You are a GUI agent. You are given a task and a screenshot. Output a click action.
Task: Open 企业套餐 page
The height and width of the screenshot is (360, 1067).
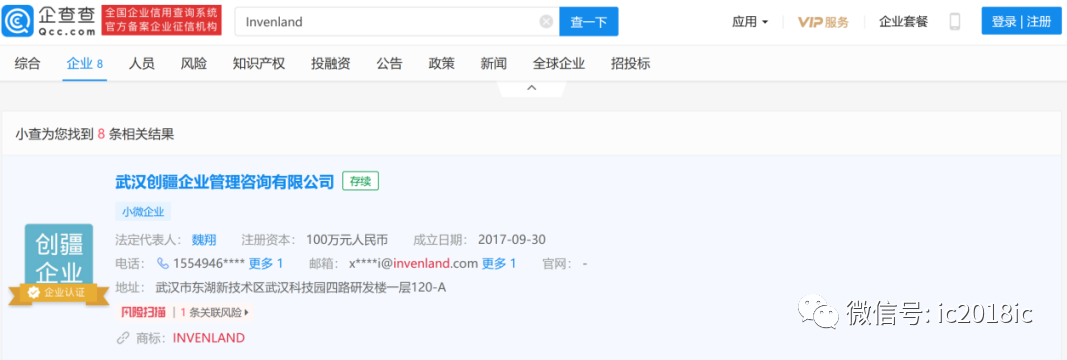pos(904,22)
